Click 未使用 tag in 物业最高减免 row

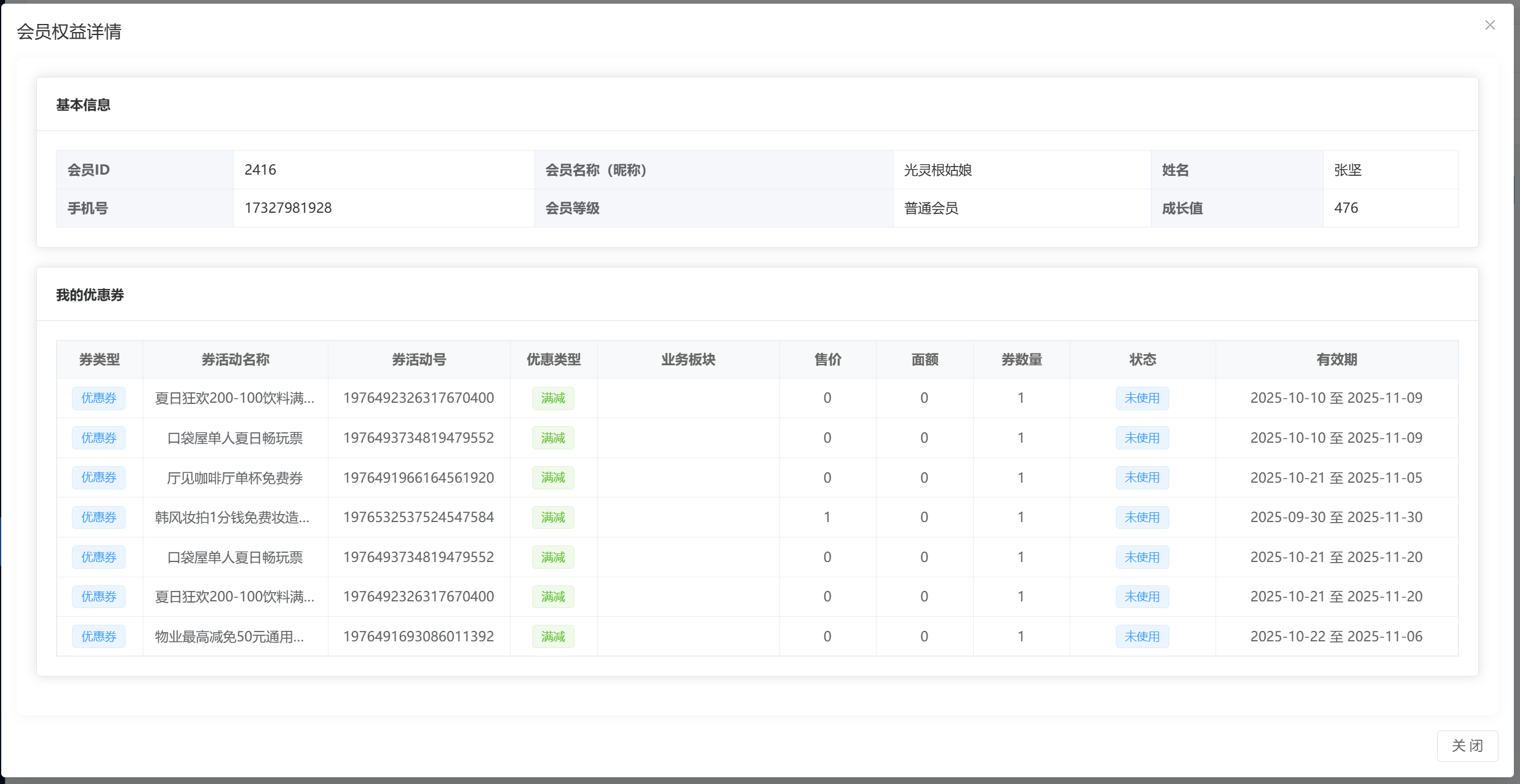point(1142,636)
